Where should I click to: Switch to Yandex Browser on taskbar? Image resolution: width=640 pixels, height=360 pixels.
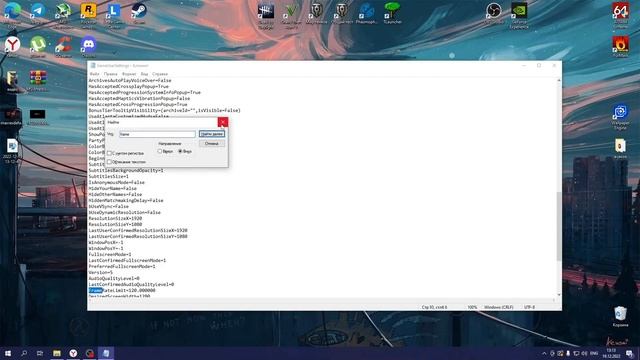[73, 353]
